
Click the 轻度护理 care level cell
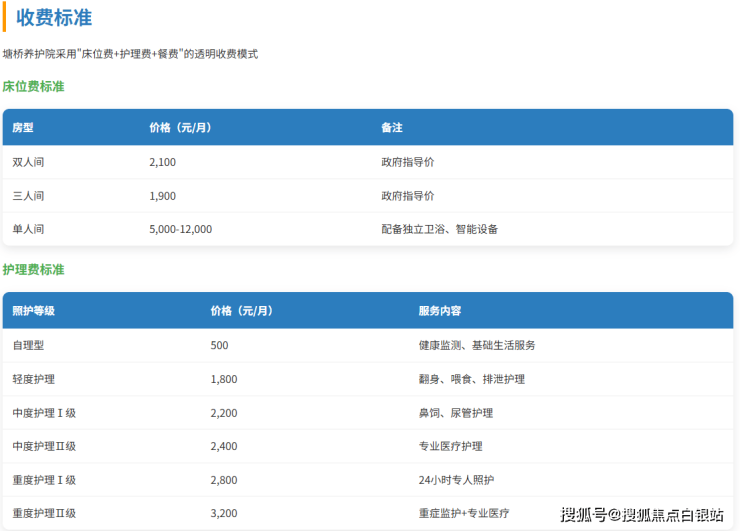[33, 379]
